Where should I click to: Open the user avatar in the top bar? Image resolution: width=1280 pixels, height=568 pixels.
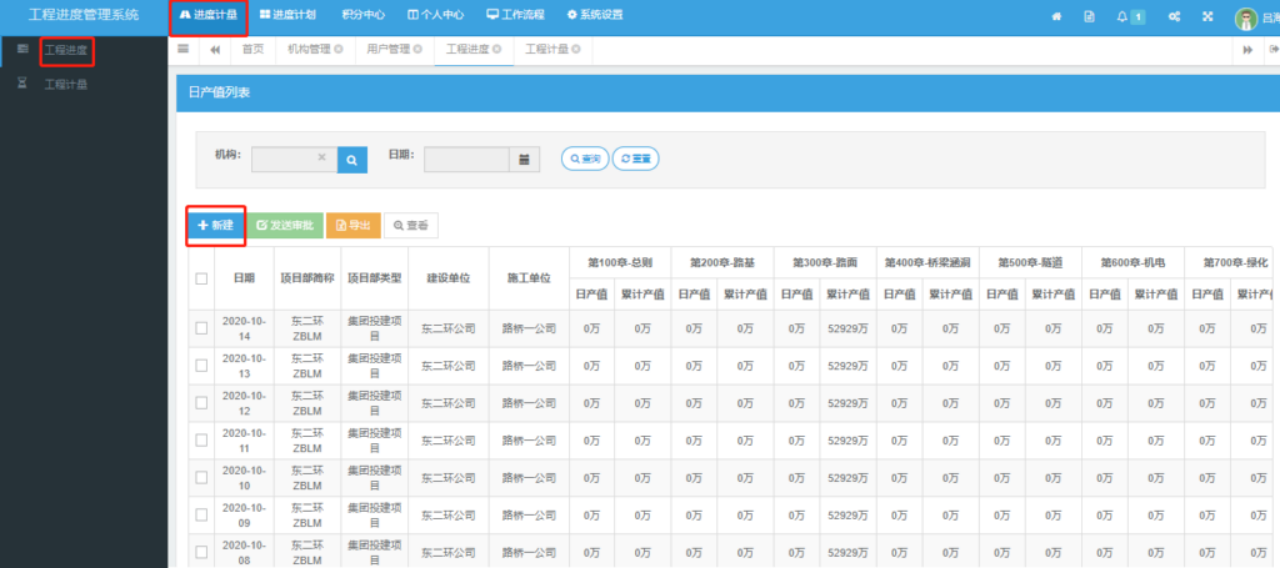click(1246, 18)
